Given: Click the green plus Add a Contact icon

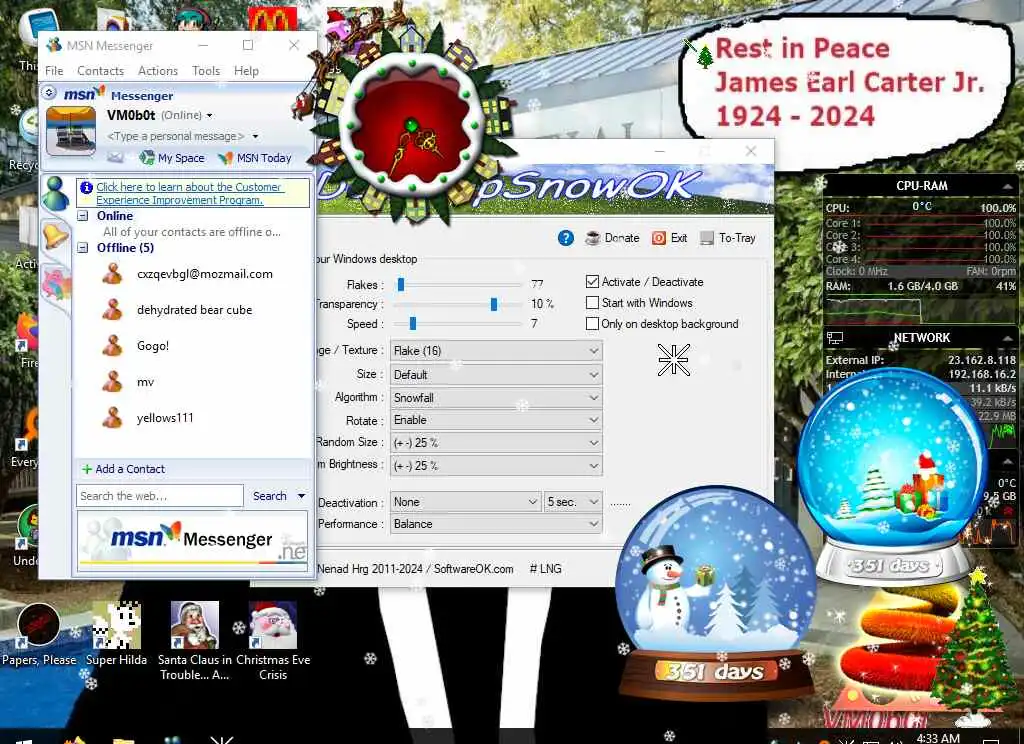Looking at the screenshot, I should click(86, 469).
